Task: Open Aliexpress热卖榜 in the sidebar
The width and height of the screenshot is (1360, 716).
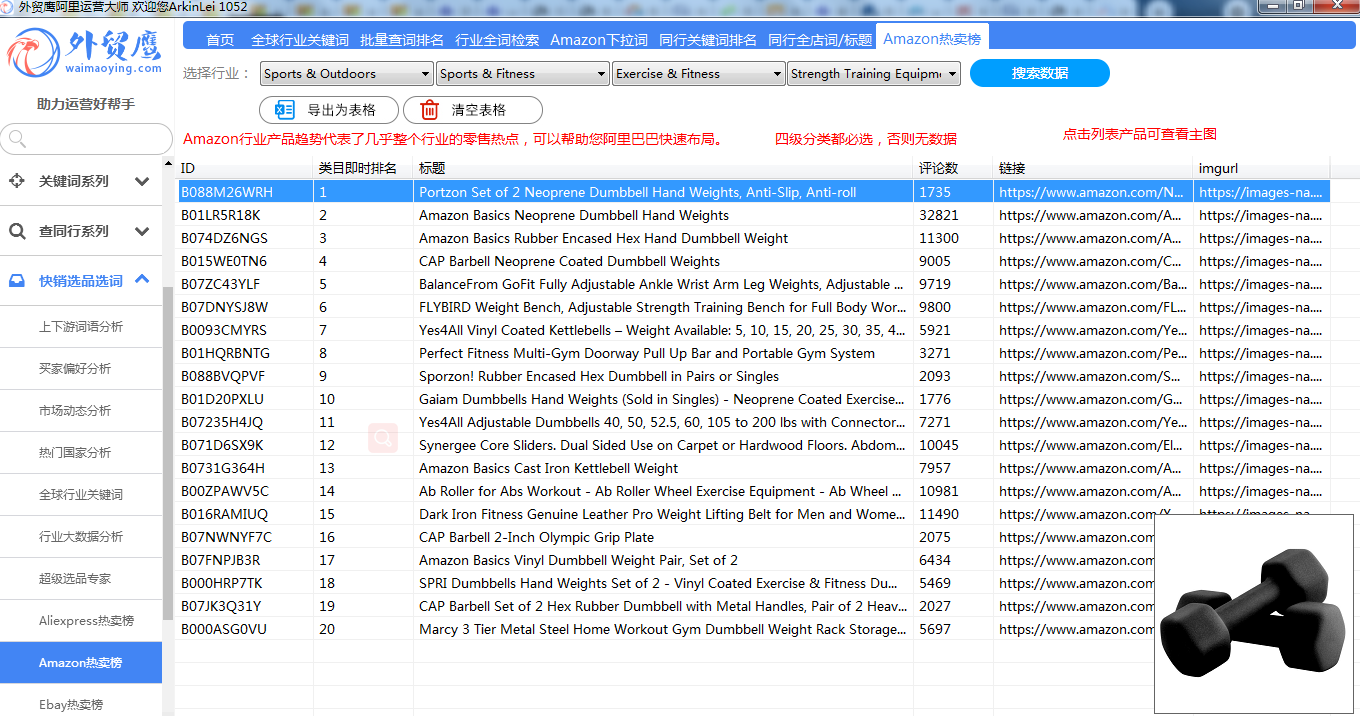Action: pyautogui.click(x=81, y=621)
